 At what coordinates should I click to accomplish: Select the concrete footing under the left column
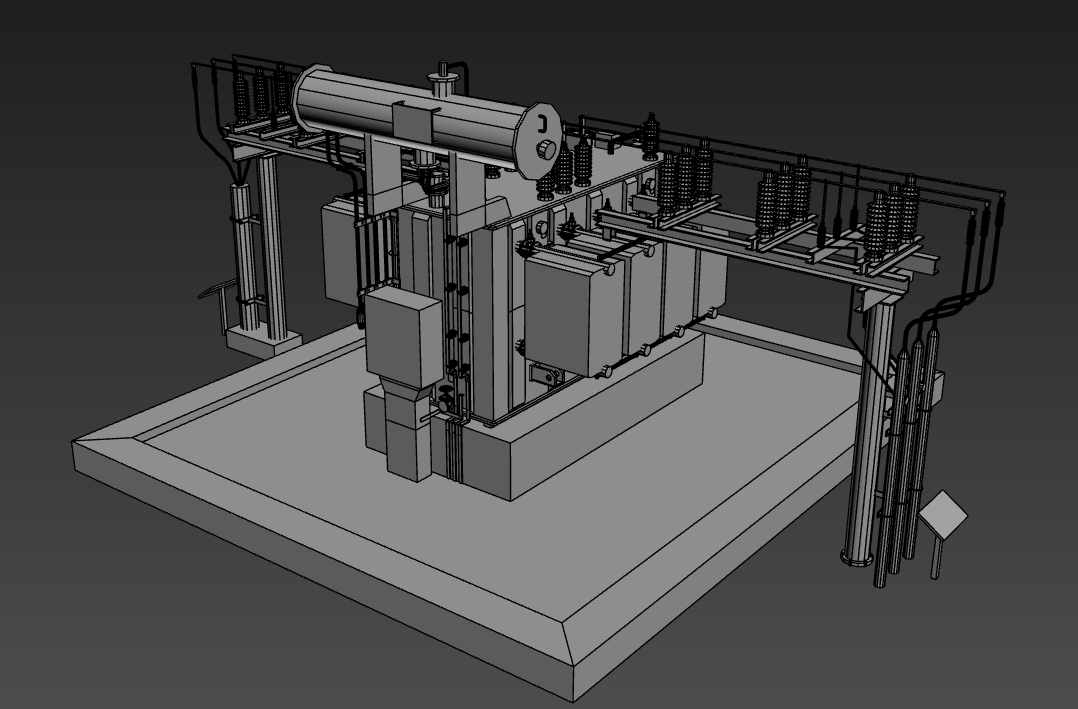point(263,340)
